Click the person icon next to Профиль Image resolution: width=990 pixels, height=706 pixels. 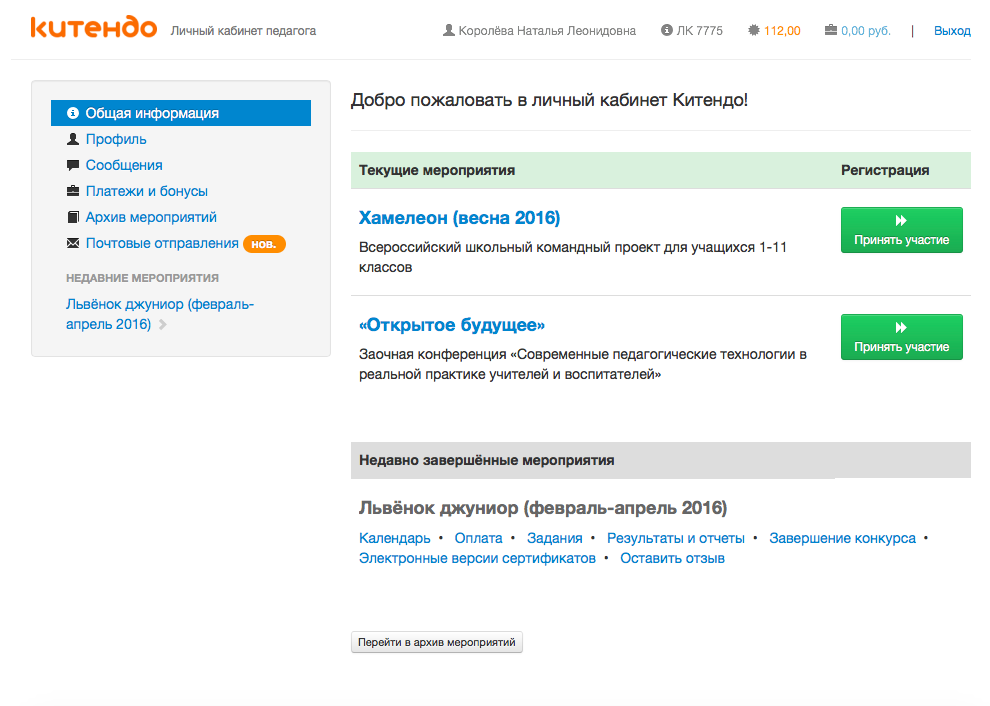click(x=73, y=139)
